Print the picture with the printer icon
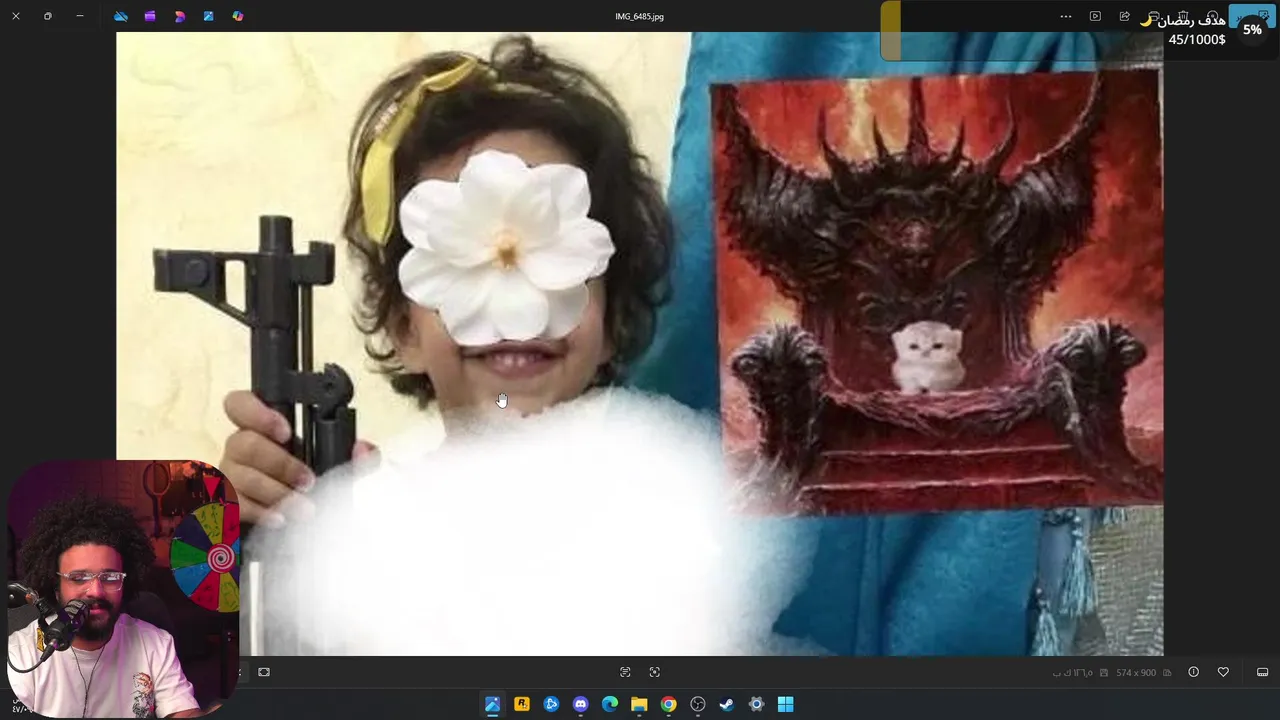The width and height of the screenshot is (1280, 720). point(1154,16)
